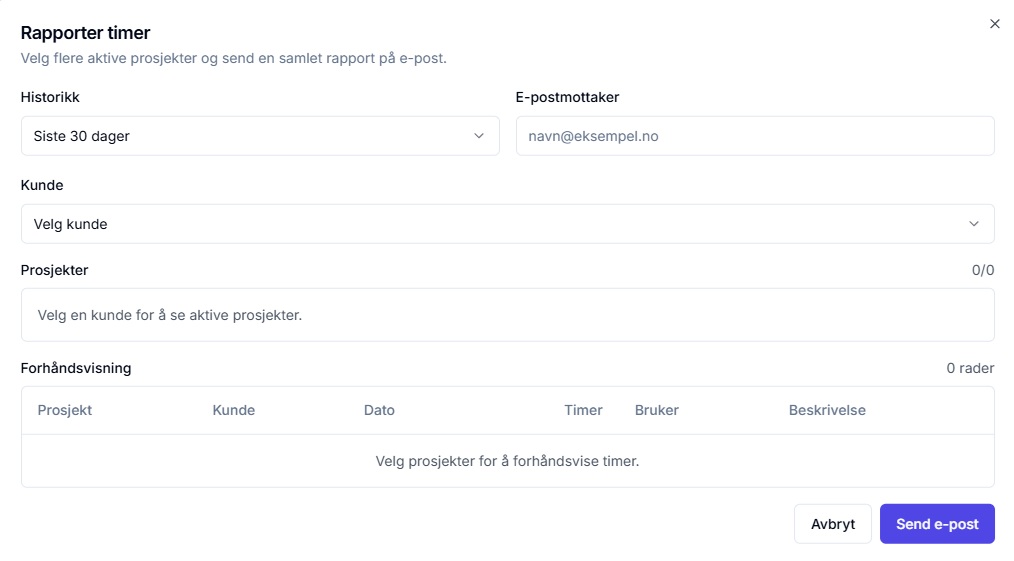Click the Historikk field label
The width and height of the screenshot is (1014, 561).
coord(50,97)
